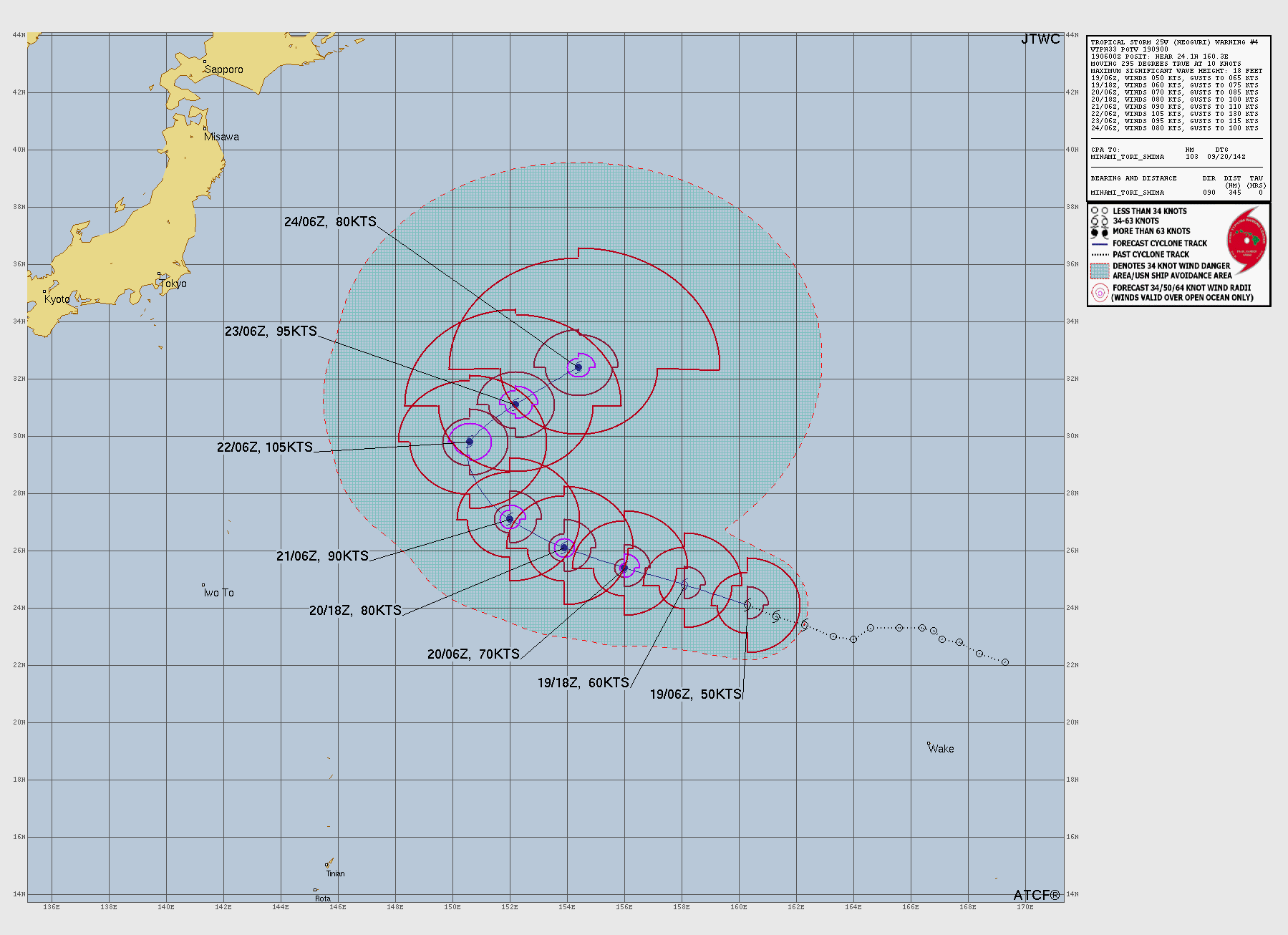Click the Tokyo city label
The image size is (1288, 935).
tap(173, 284)
